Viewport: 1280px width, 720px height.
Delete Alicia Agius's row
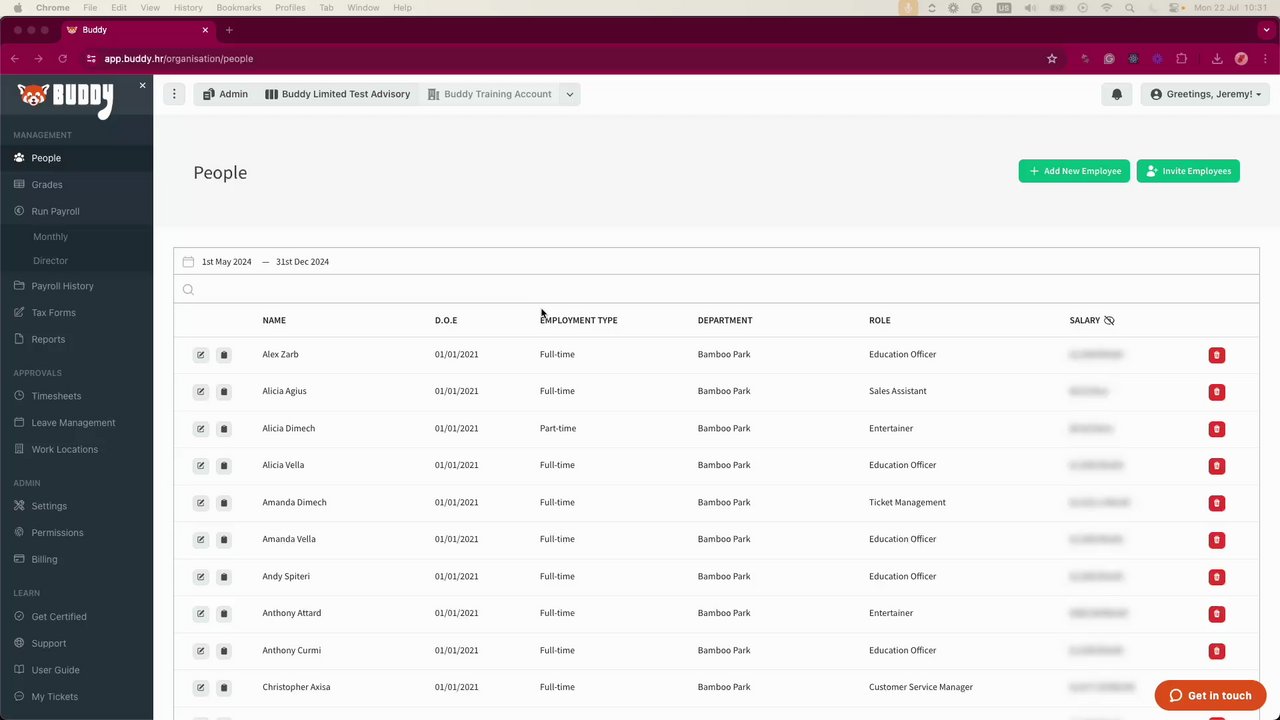click(1217, 392)
